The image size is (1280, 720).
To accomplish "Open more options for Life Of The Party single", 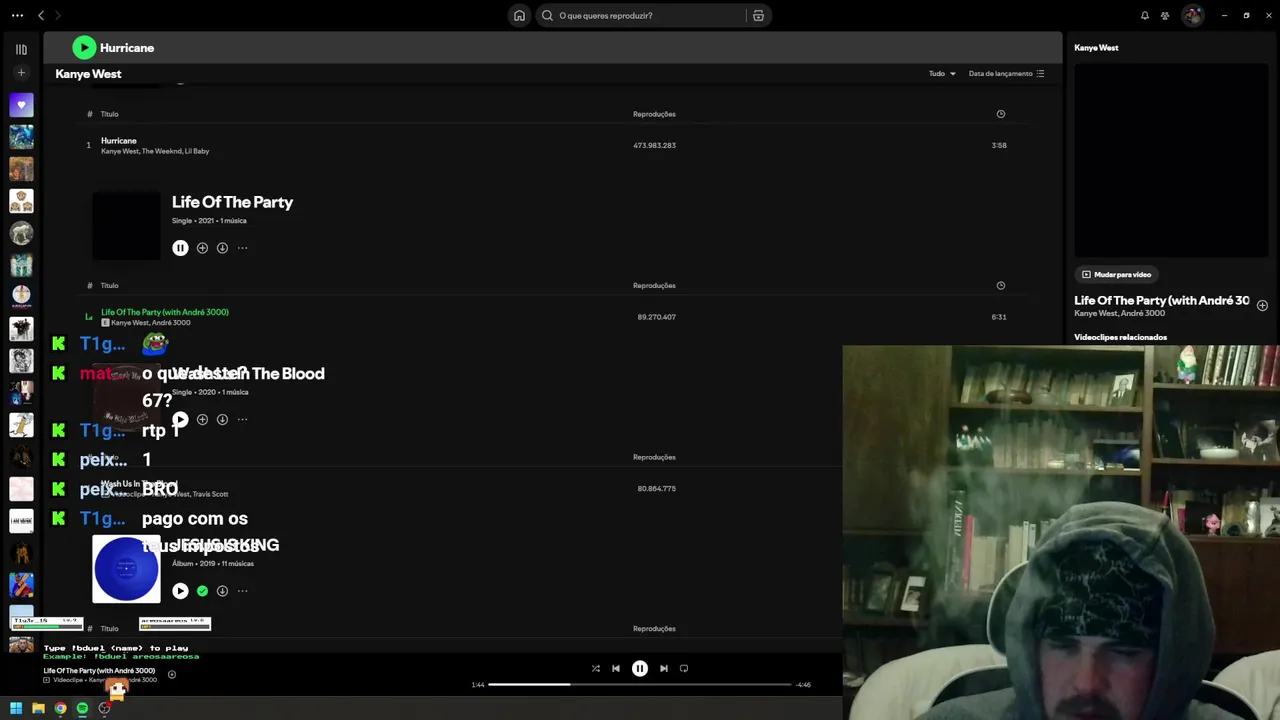I will tap(242, 248).
